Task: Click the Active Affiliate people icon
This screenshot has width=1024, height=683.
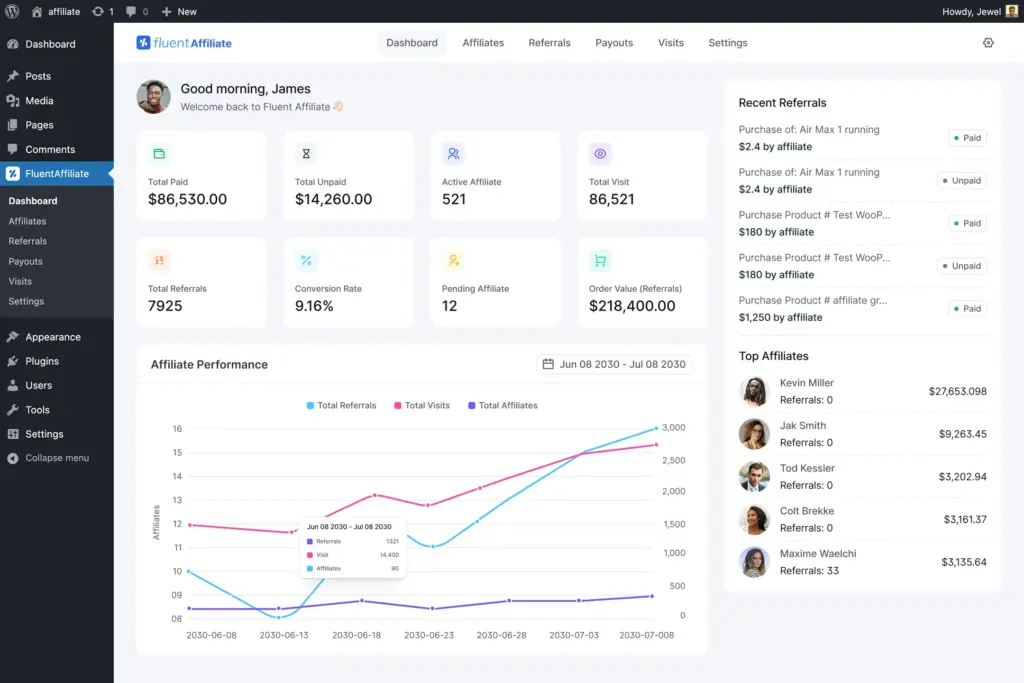Action: tap(453, 153)
